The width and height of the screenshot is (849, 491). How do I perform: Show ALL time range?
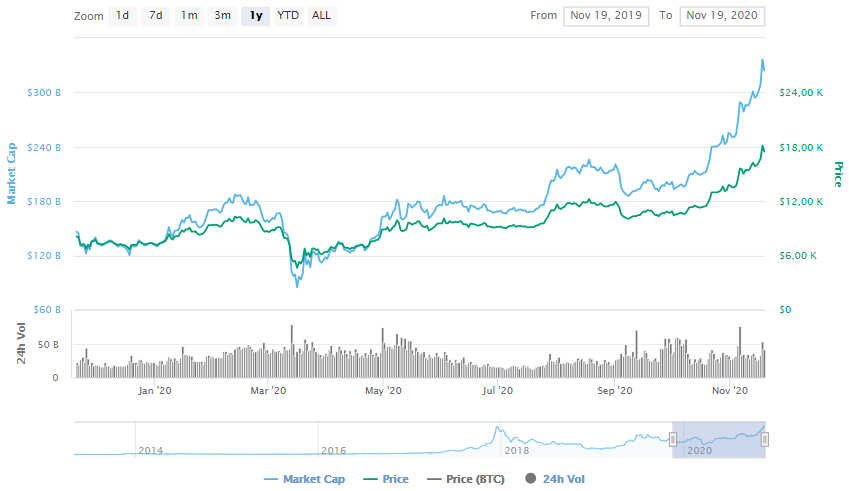[x=321, y=16]
